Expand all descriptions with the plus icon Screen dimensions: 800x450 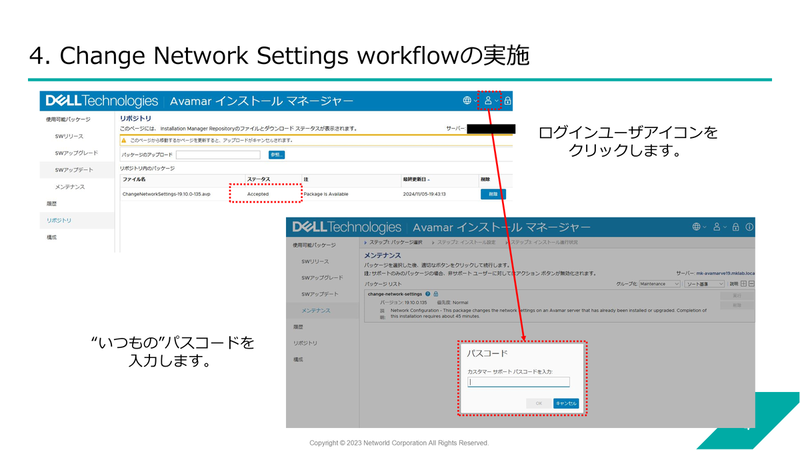pos(744,284)
